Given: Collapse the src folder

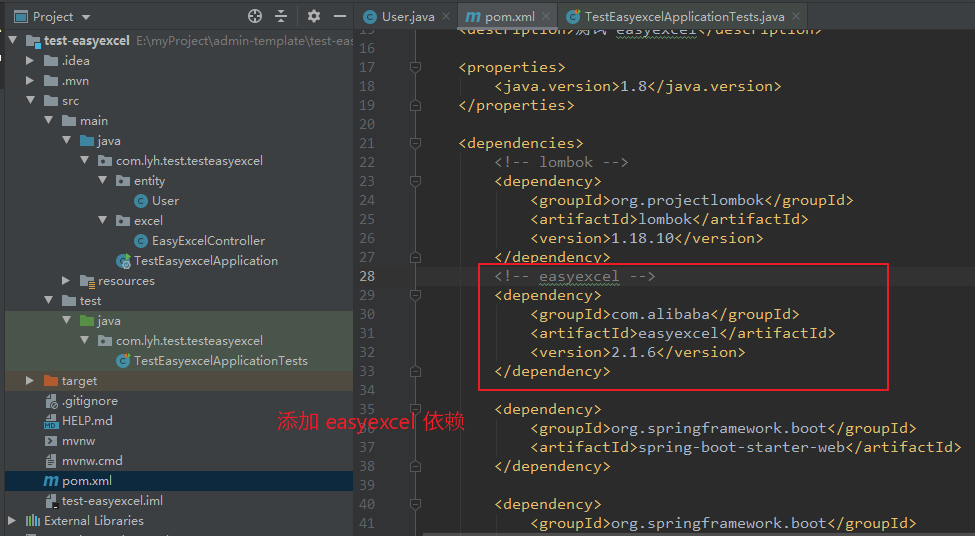Looking at the screenshot, I should pyautogui.click(x=30, y=100).
